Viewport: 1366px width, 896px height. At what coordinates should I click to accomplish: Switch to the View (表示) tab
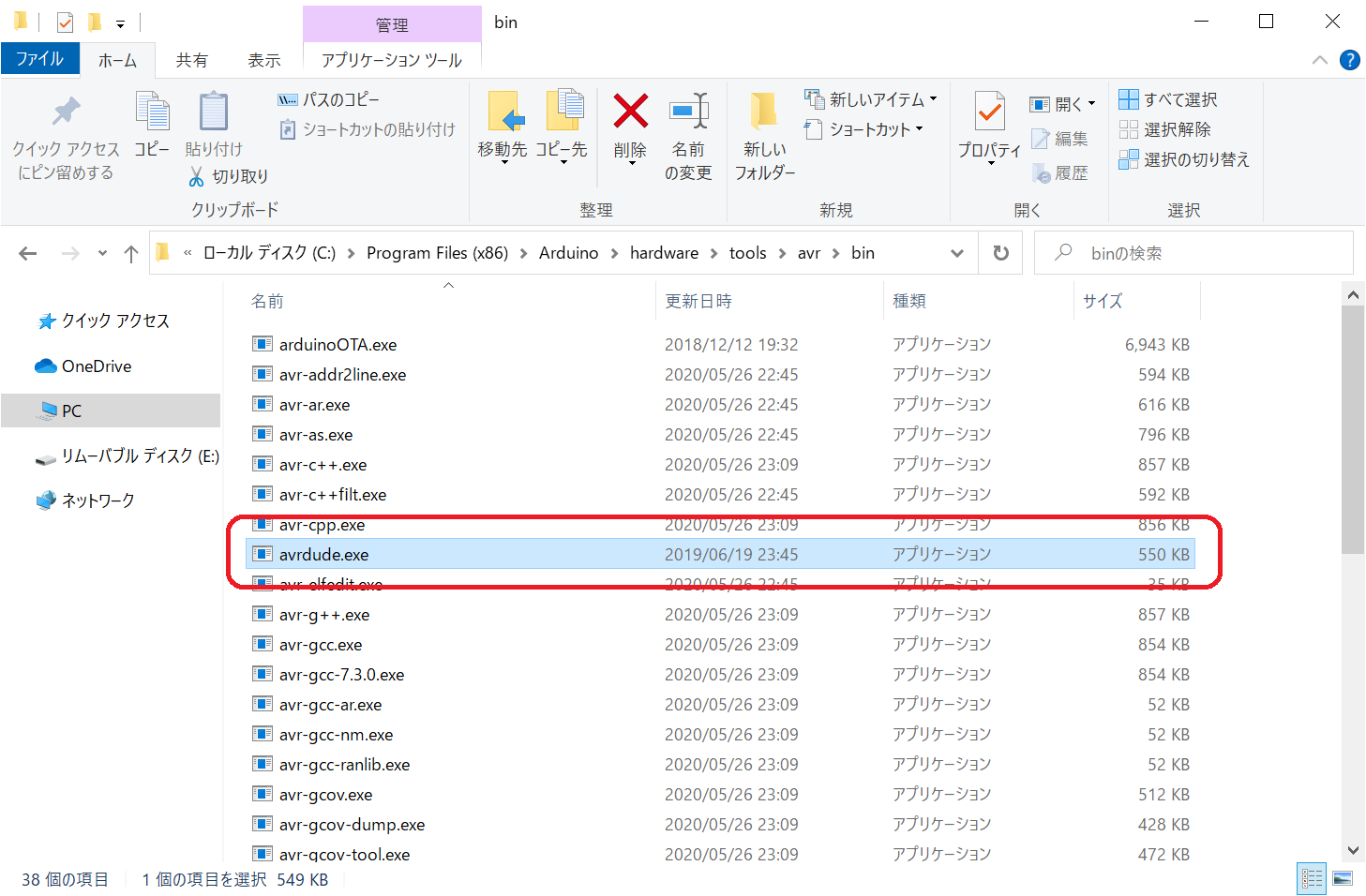tap(263, 60)
